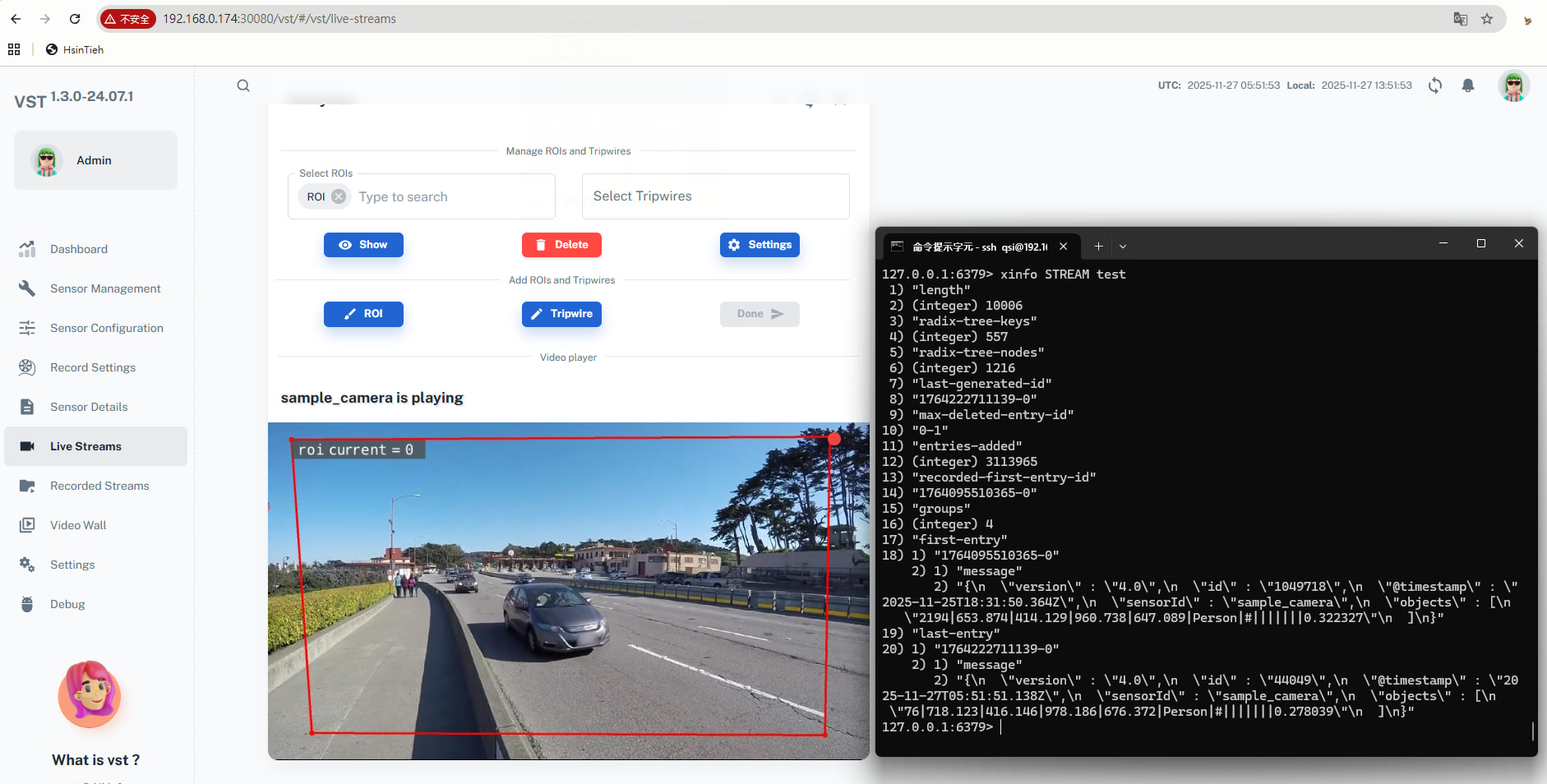Click the blue Show button

[x=363, y=245]
